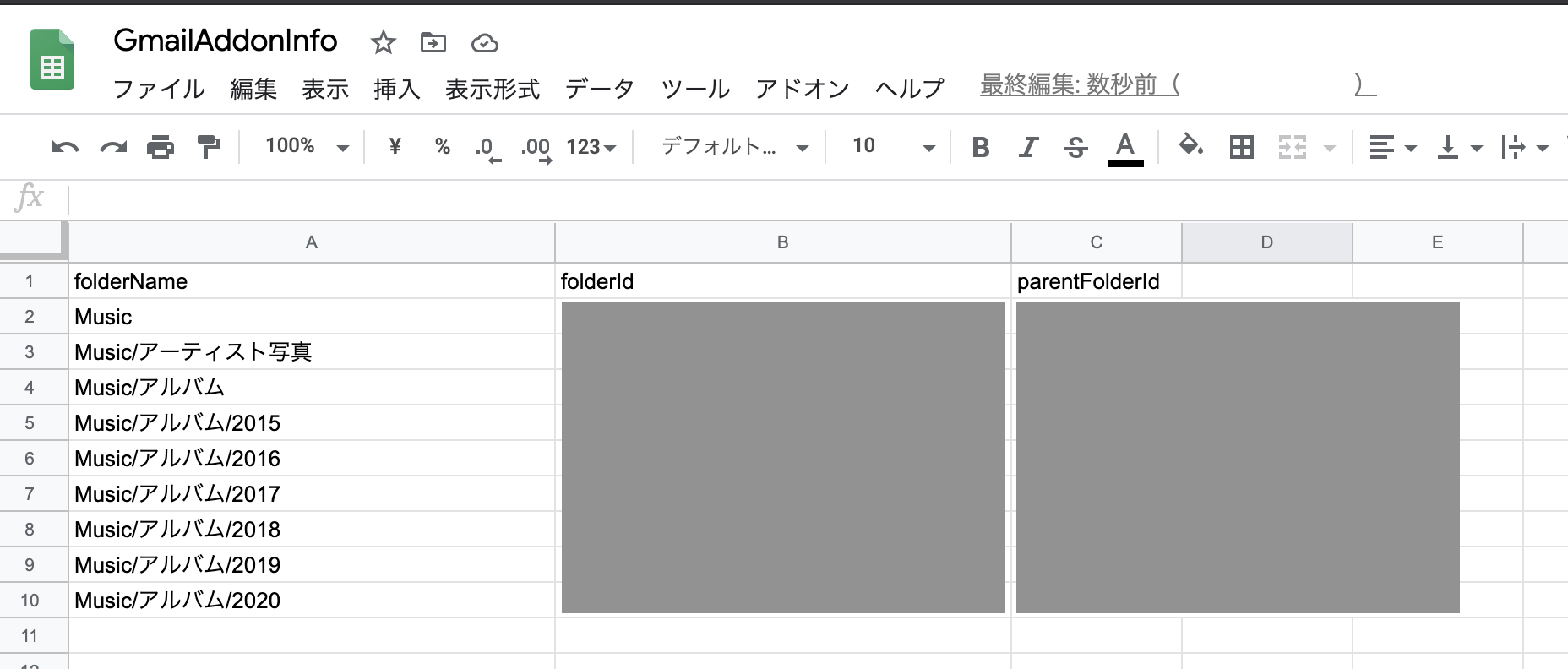The image size is (1568, 669).
Task: Select row 11 header
Action: click(34, 636)
